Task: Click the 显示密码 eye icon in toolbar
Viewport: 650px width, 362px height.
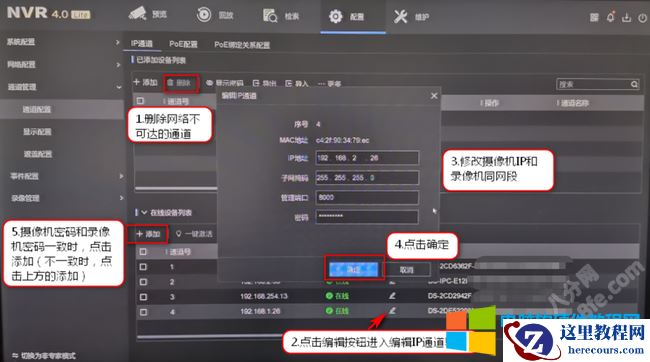Action: (209, 83)
